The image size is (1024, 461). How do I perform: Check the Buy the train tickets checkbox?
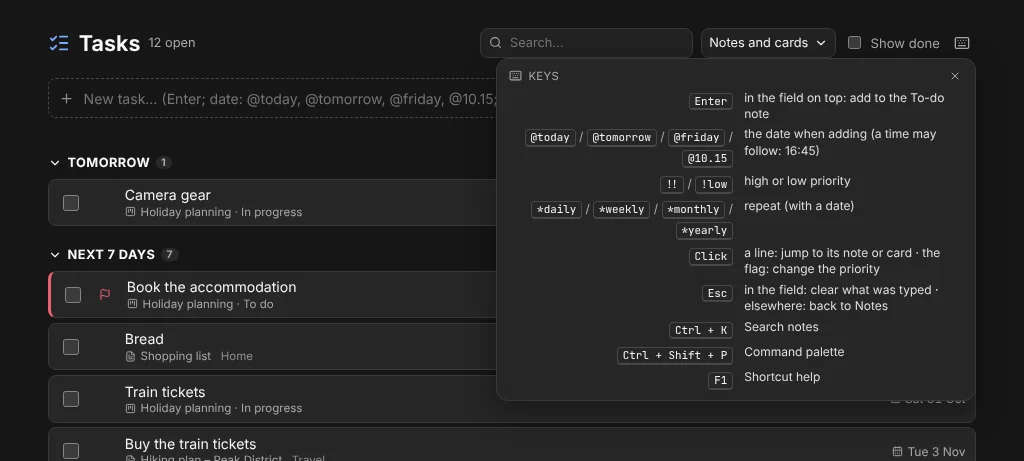(71, 451)
